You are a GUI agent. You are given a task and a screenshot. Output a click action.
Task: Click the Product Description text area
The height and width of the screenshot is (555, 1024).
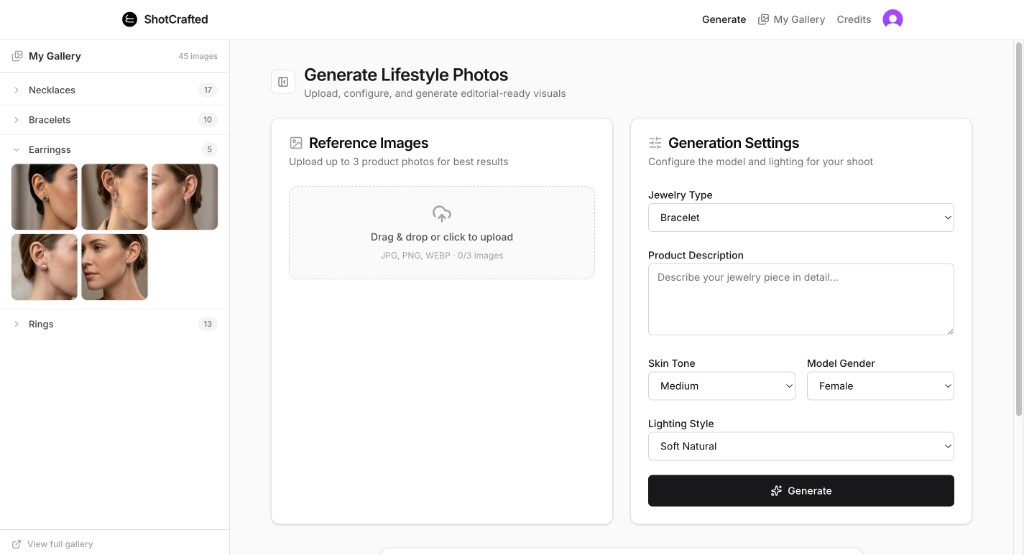(x=800, y=299)
